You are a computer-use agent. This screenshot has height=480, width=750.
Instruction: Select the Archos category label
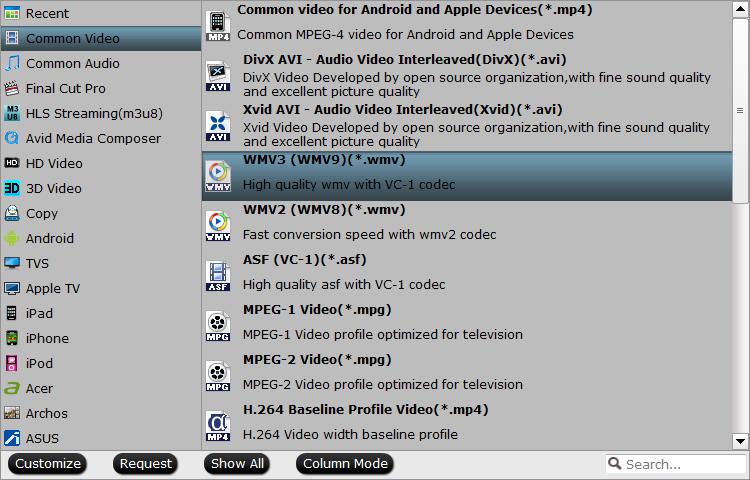(46, 414)
